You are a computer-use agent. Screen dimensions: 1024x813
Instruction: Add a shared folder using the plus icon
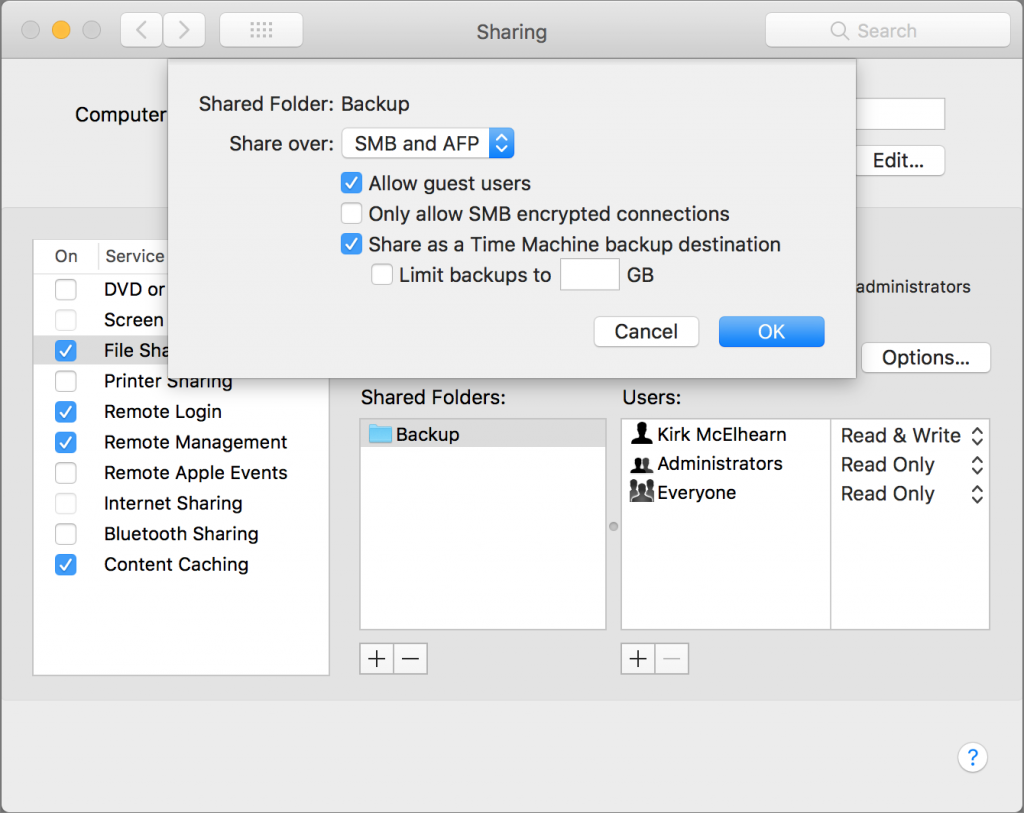(376, 658)
